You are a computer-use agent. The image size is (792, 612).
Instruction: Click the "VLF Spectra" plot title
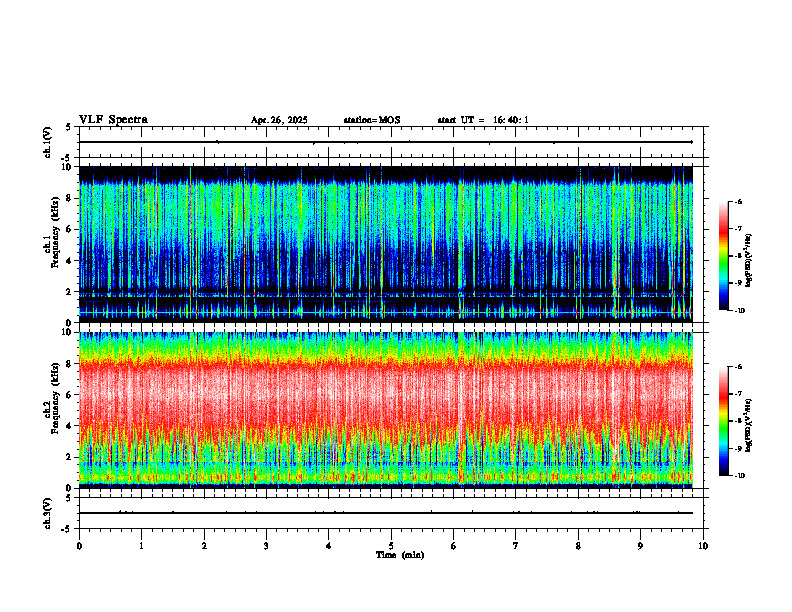[113, 120]
